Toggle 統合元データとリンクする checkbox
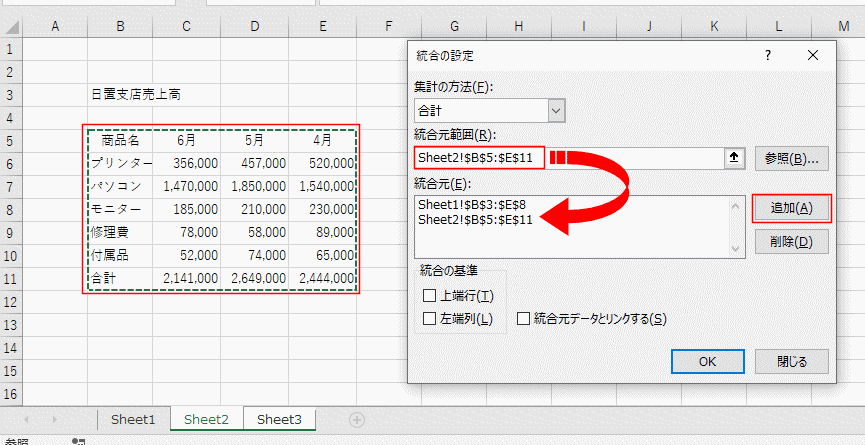The image size is (865, 445). pos(524,319)
